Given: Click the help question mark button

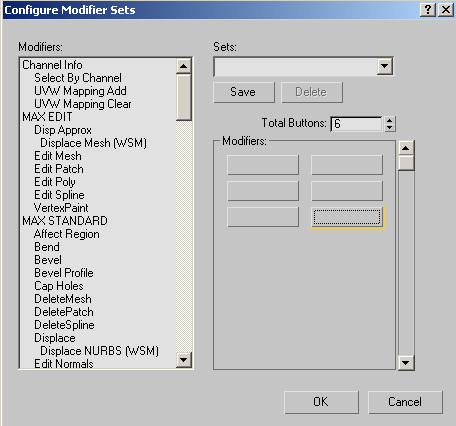Looking at the screenshot, I should click(x=428, y=9).
